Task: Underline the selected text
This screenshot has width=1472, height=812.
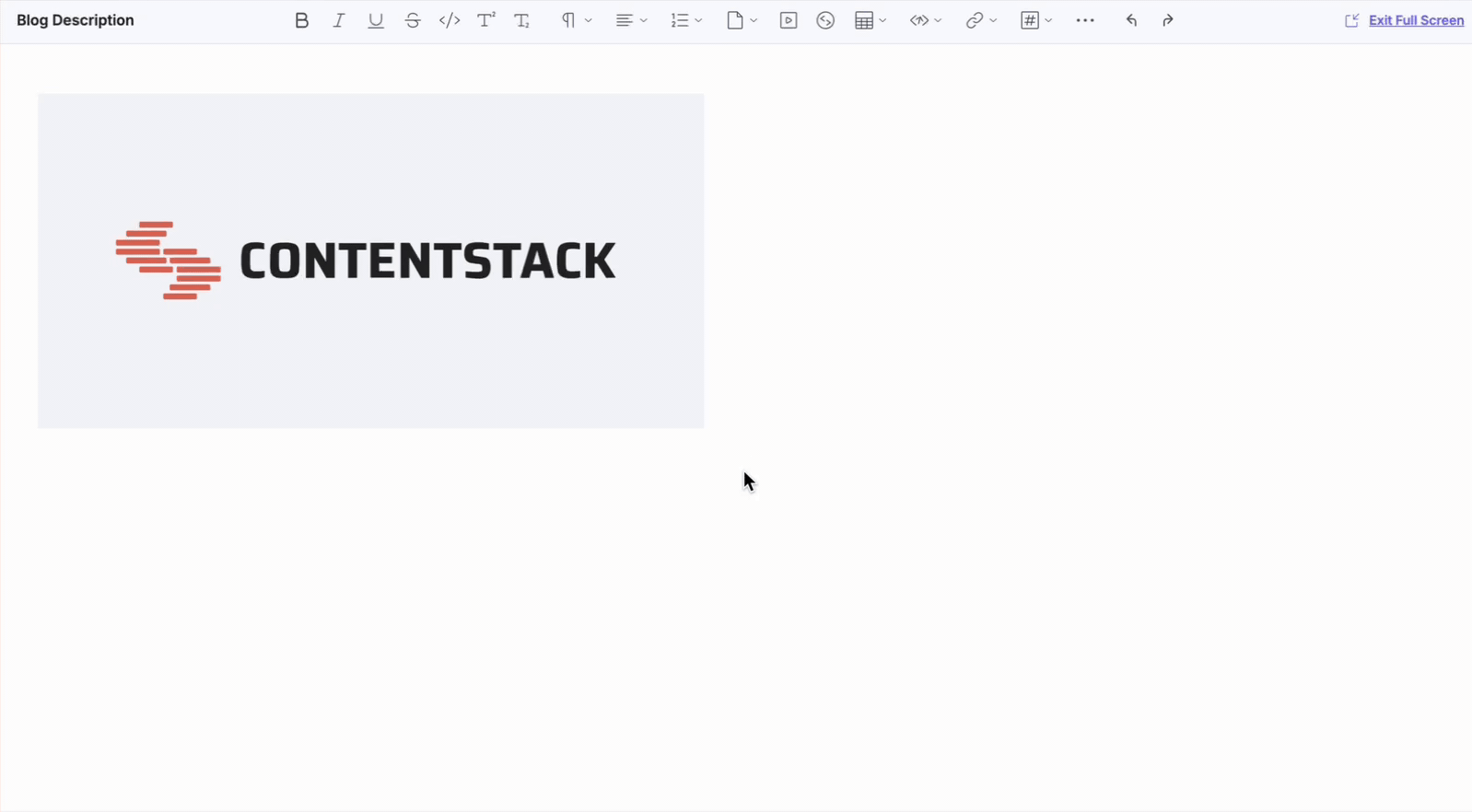Action: tap(375, 20)
